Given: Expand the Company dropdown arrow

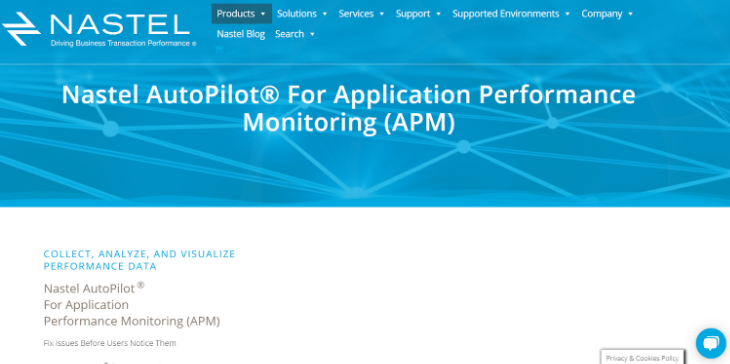Looking at the screenshot, I should [x=630, y=14].
